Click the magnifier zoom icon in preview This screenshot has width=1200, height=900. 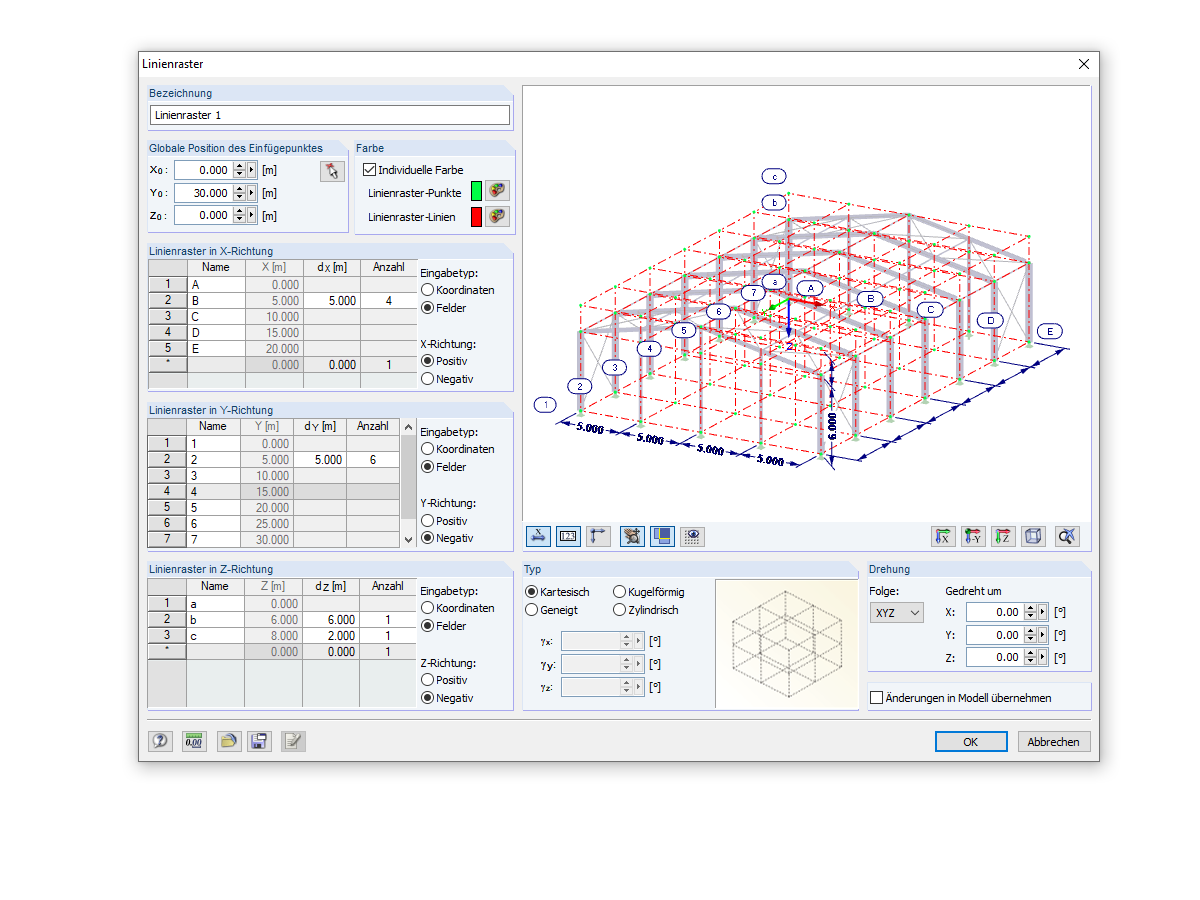click(1067, 536)
